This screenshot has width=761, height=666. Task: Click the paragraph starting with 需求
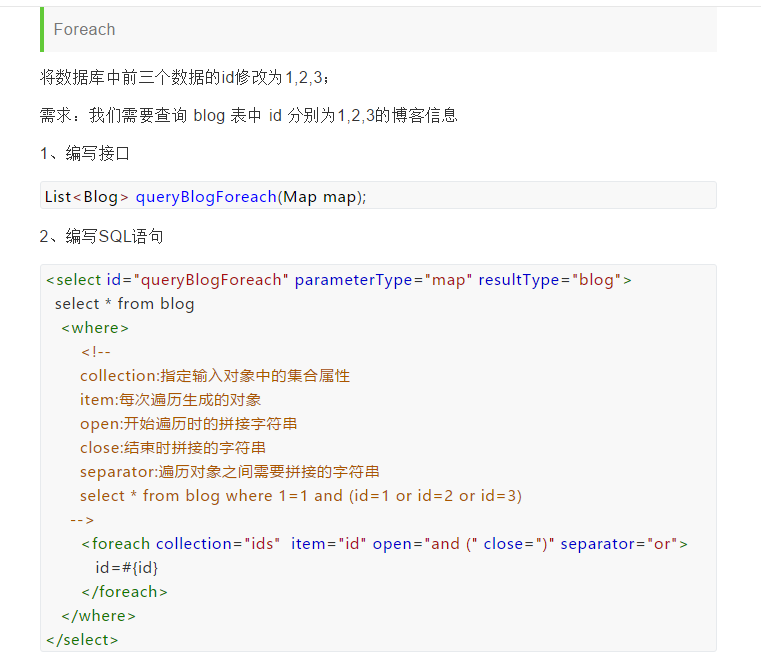pos(248,116)
